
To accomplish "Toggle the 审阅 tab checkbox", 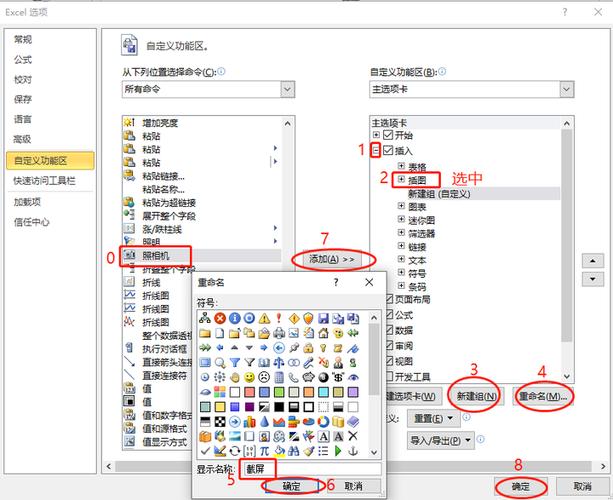I will pyautogui.click(x=389, y=345).
